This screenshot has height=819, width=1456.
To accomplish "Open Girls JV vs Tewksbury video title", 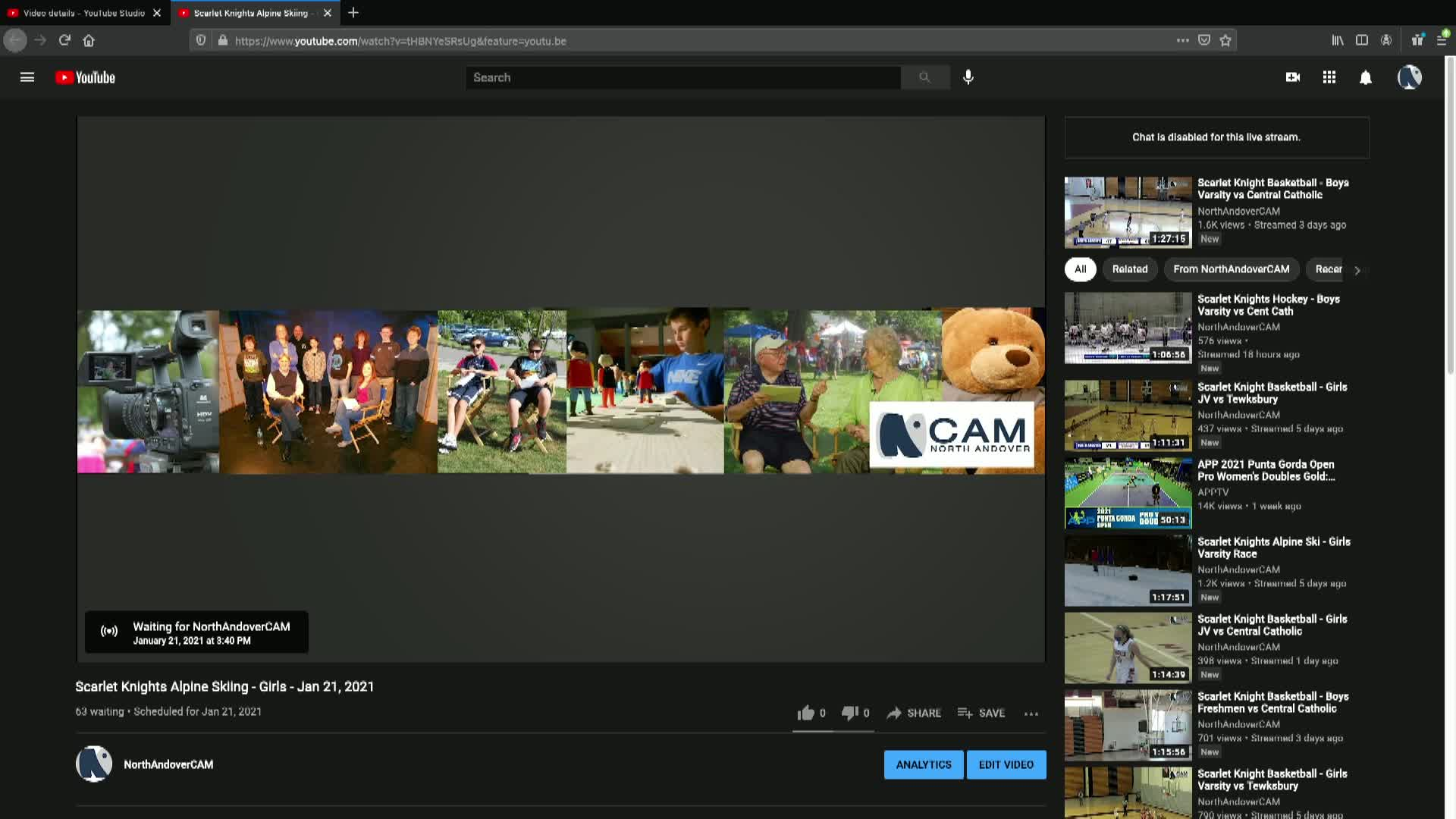I will [x=1272, y=393].
